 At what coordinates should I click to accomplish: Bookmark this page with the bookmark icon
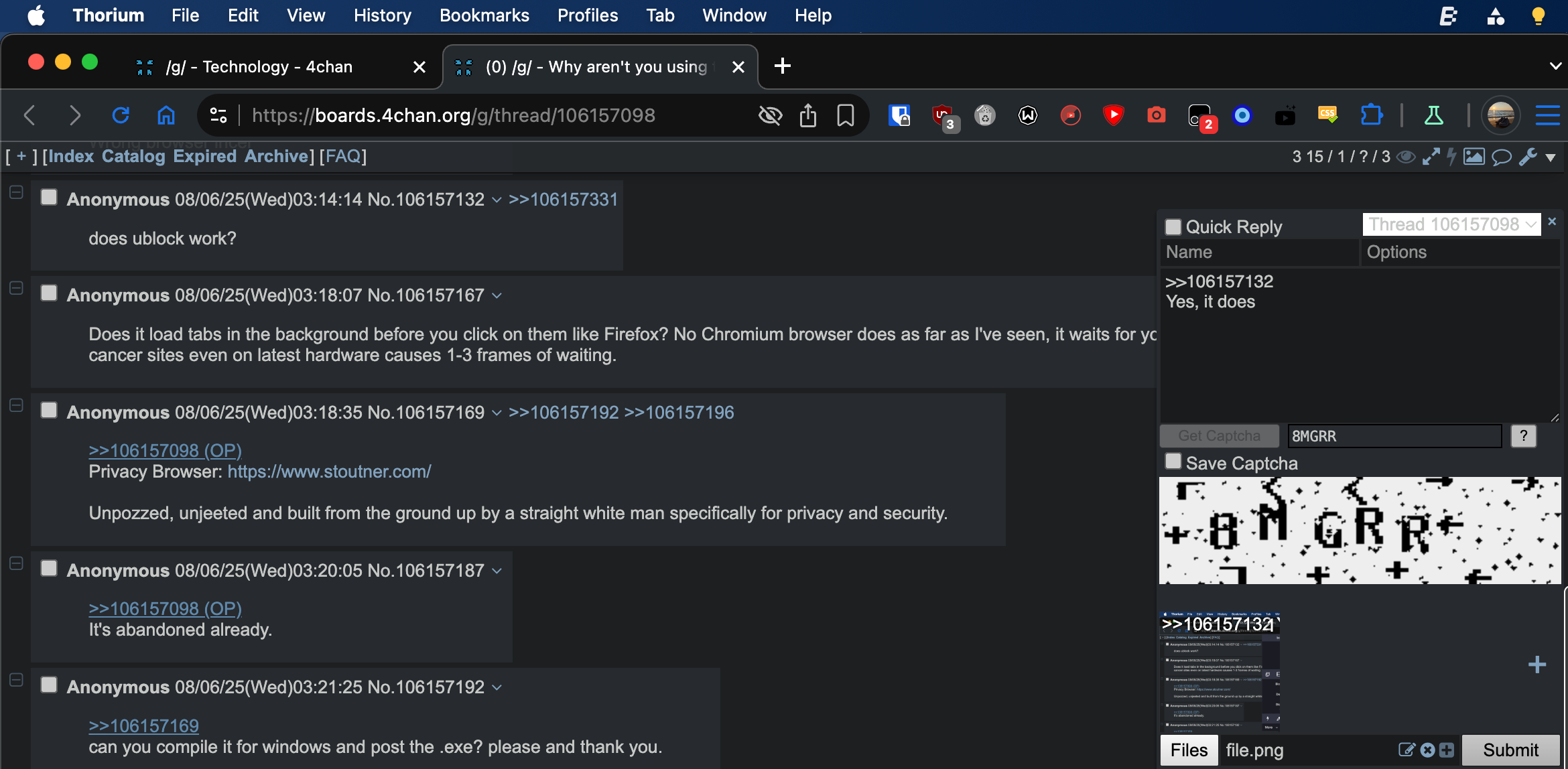846,116
